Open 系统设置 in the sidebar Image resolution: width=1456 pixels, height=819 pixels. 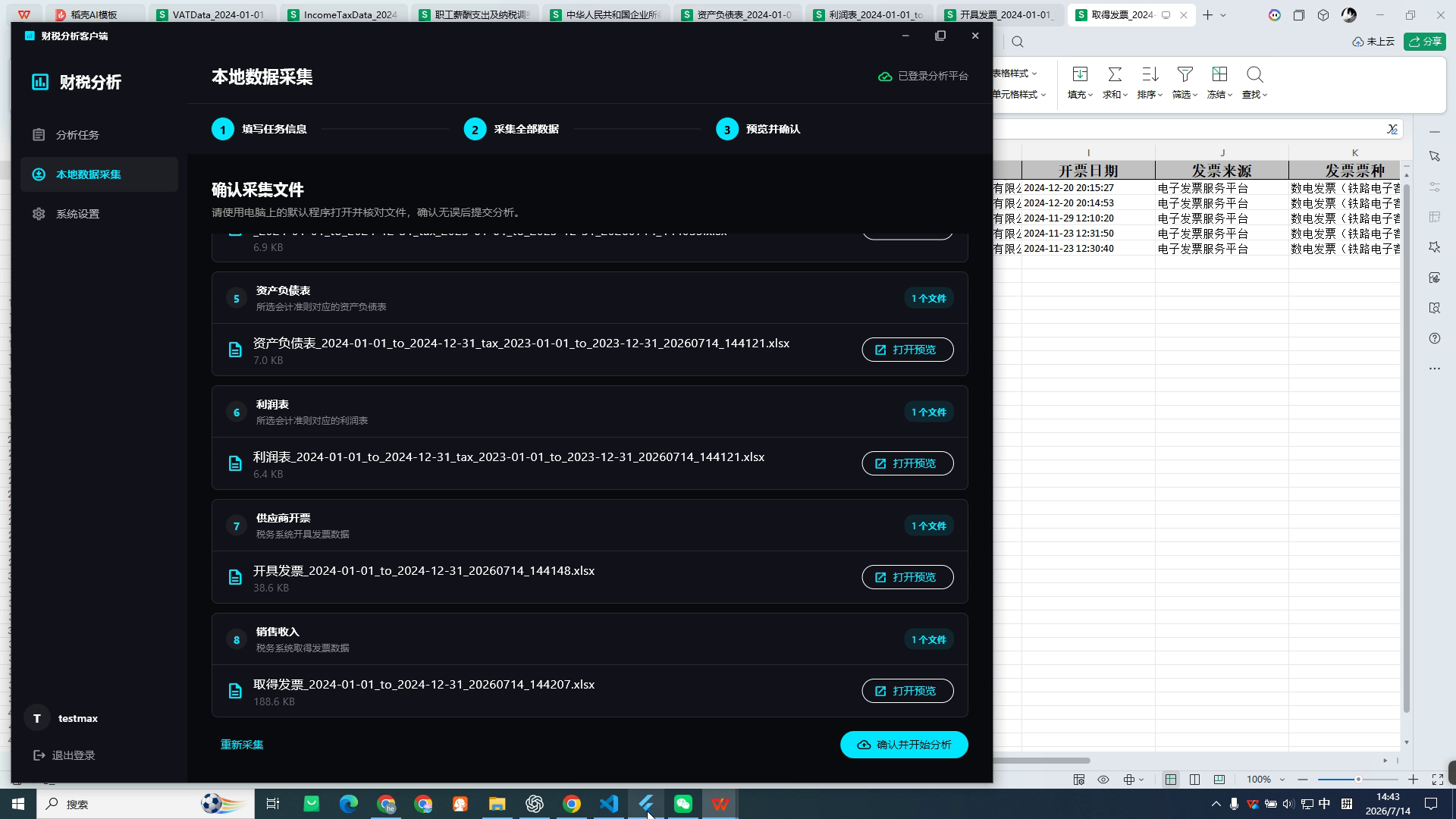point(99,214)
